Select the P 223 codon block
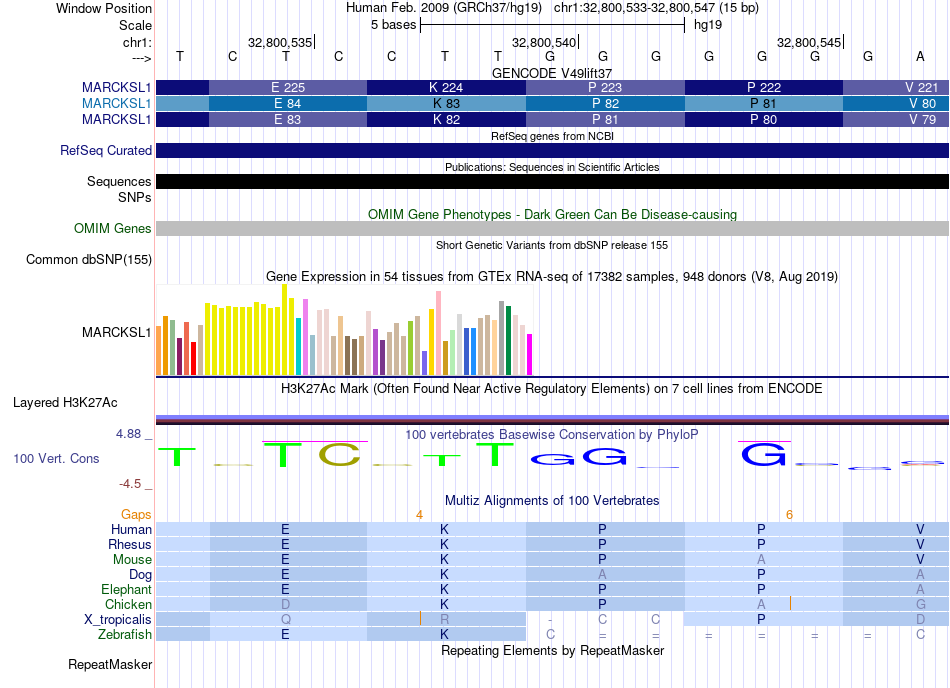The height and width of the screenshot is (688, 950). [x=605, y=87]
